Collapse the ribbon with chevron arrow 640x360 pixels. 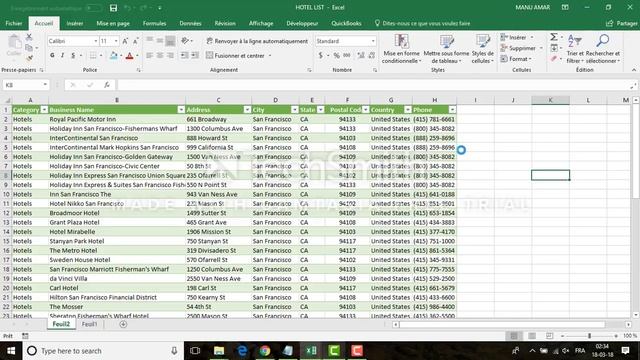click(634, 70)
